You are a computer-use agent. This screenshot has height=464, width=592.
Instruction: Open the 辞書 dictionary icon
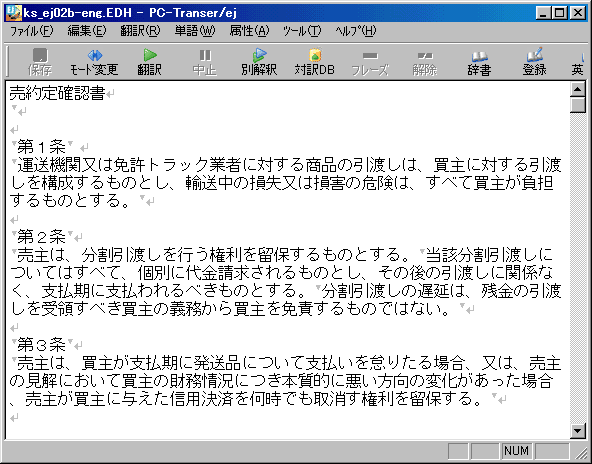(479, 62)
